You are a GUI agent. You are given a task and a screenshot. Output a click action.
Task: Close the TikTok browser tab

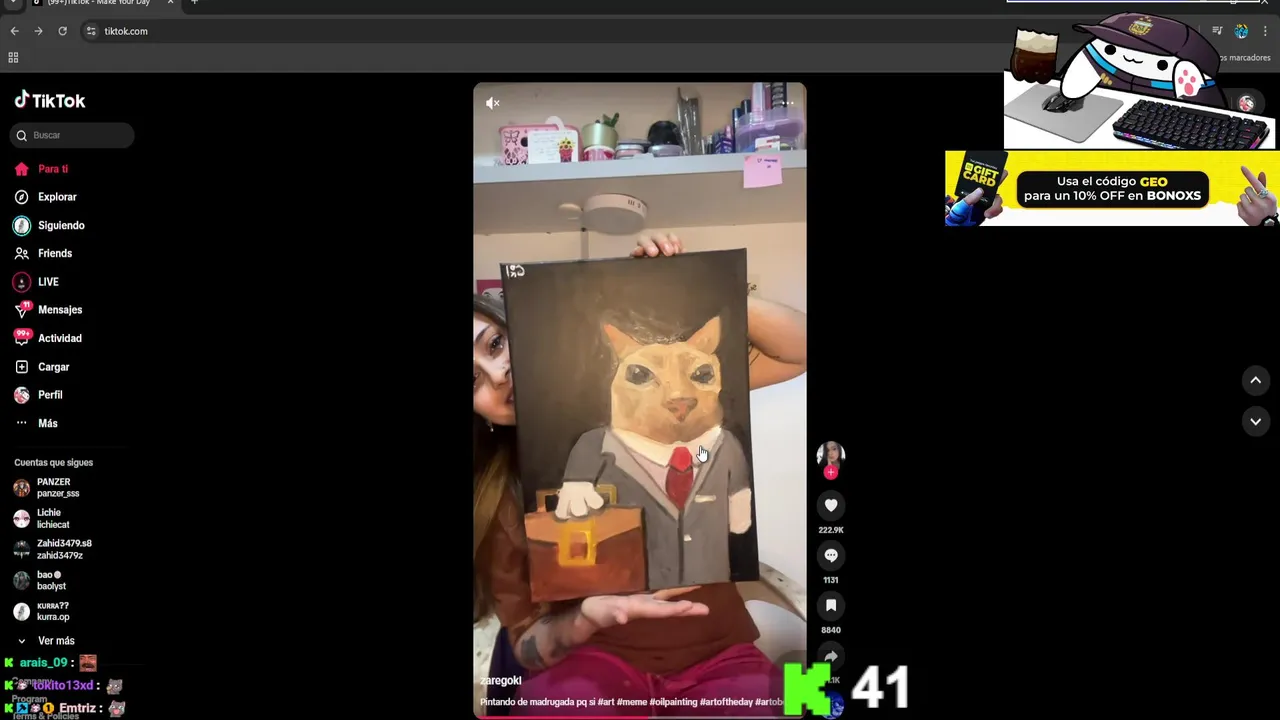[x=170, y=2]
